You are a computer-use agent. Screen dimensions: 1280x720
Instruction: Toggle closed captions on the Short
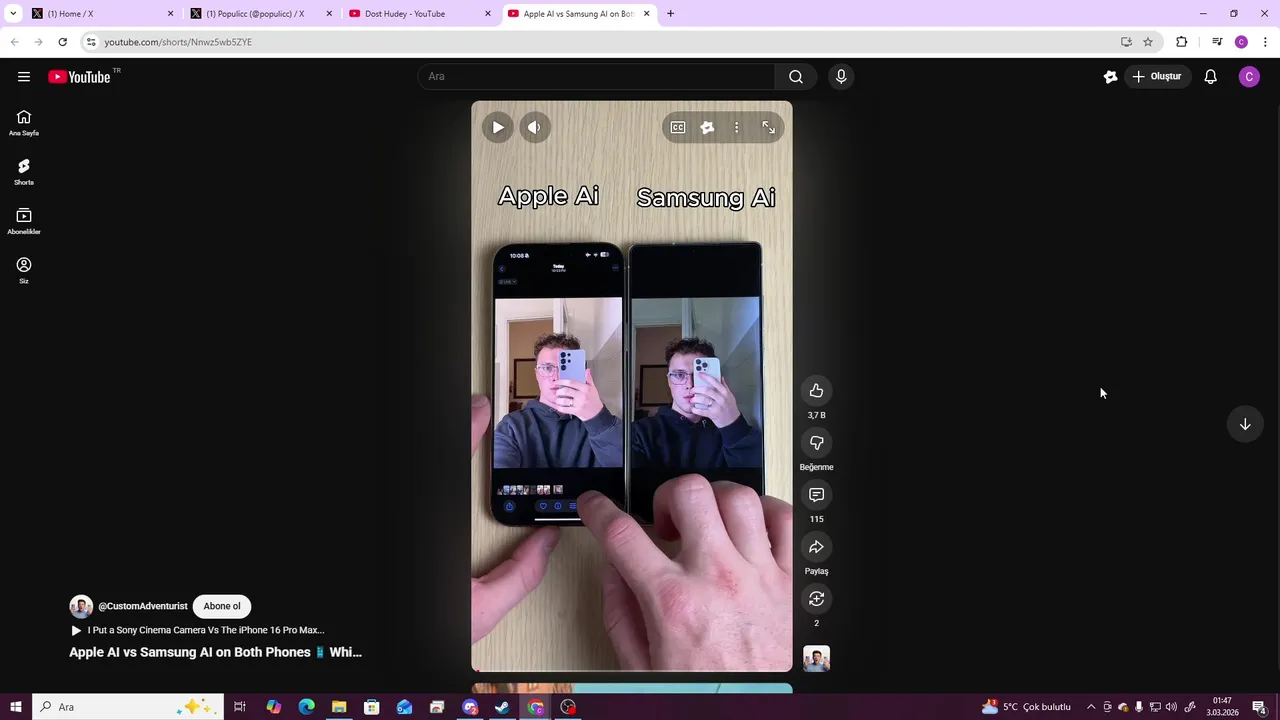click(x=678, y=127)
